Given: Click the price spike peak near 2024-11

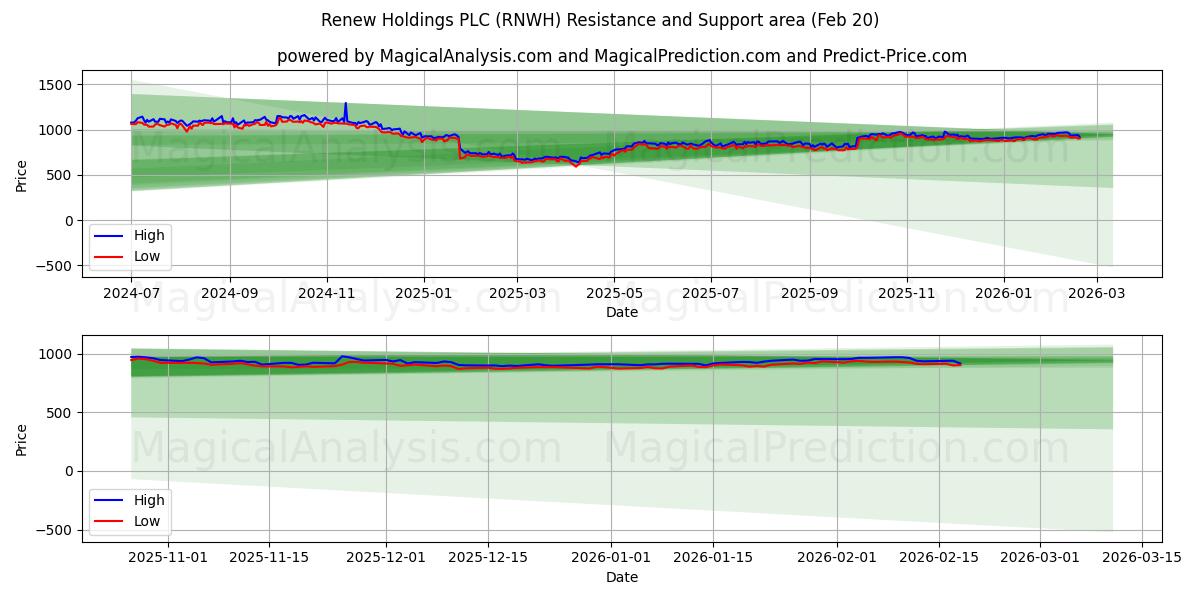Looking at the screenshot, I should 345,103.
